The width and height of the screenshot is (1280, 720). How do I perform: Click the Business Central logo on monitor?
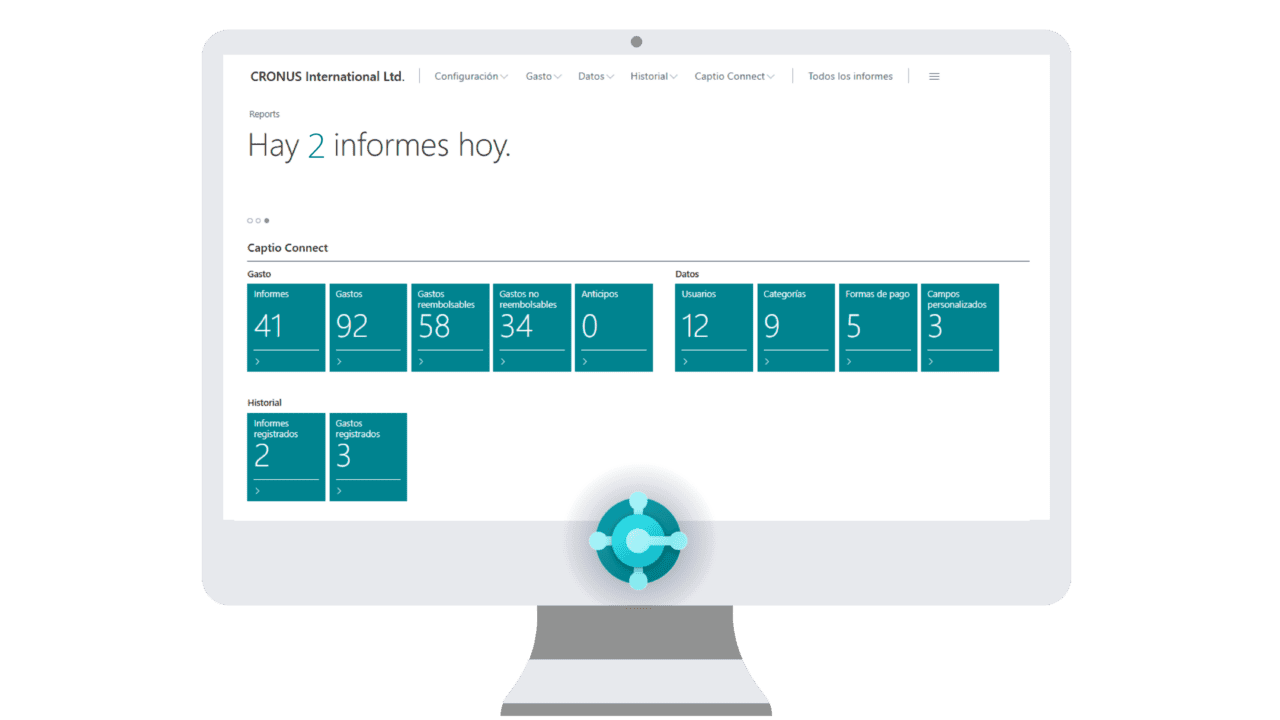pos(638,541)
